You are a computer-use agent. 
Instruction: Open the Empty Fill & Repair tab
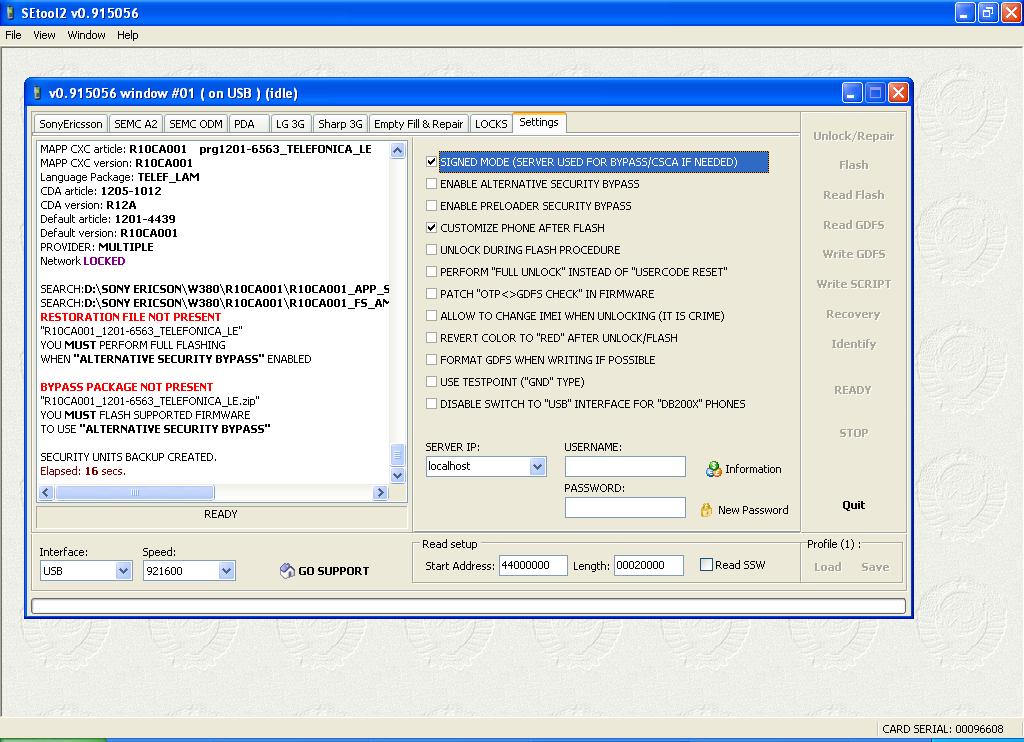(x=419, y=124)
